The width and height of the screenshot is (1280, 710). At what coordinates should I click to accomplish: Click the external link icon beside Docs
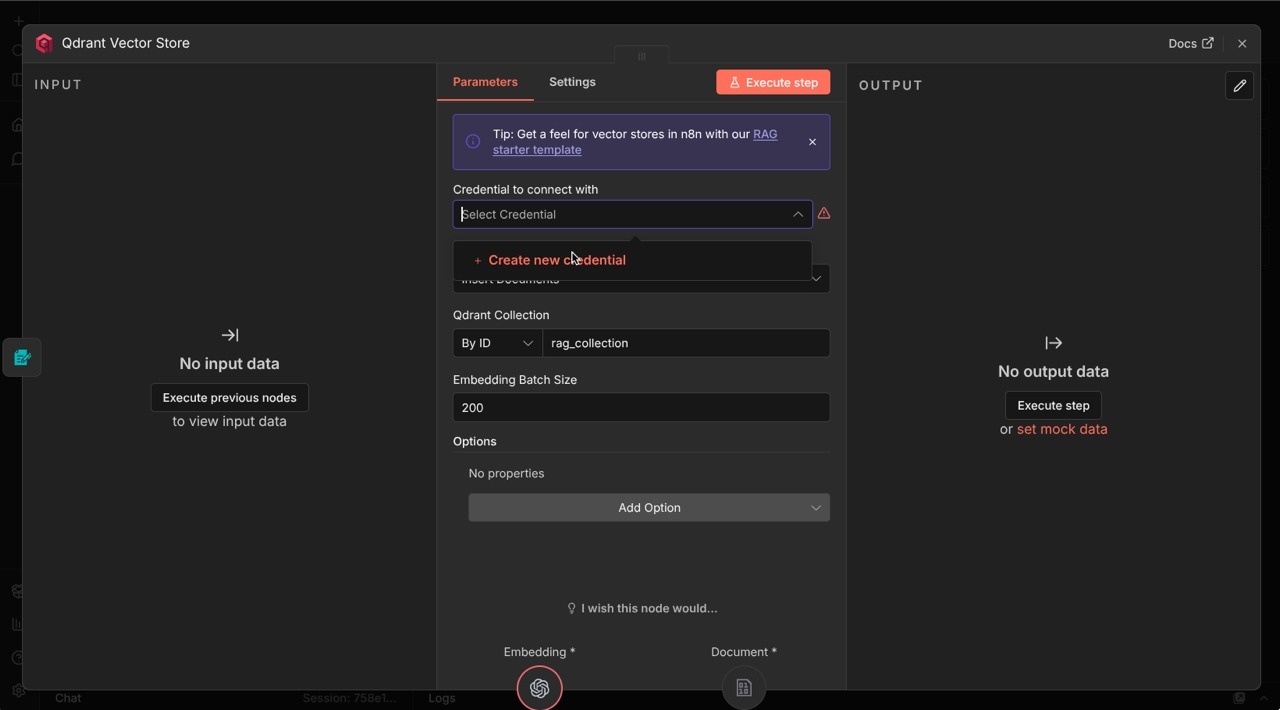click(1208, 43)
